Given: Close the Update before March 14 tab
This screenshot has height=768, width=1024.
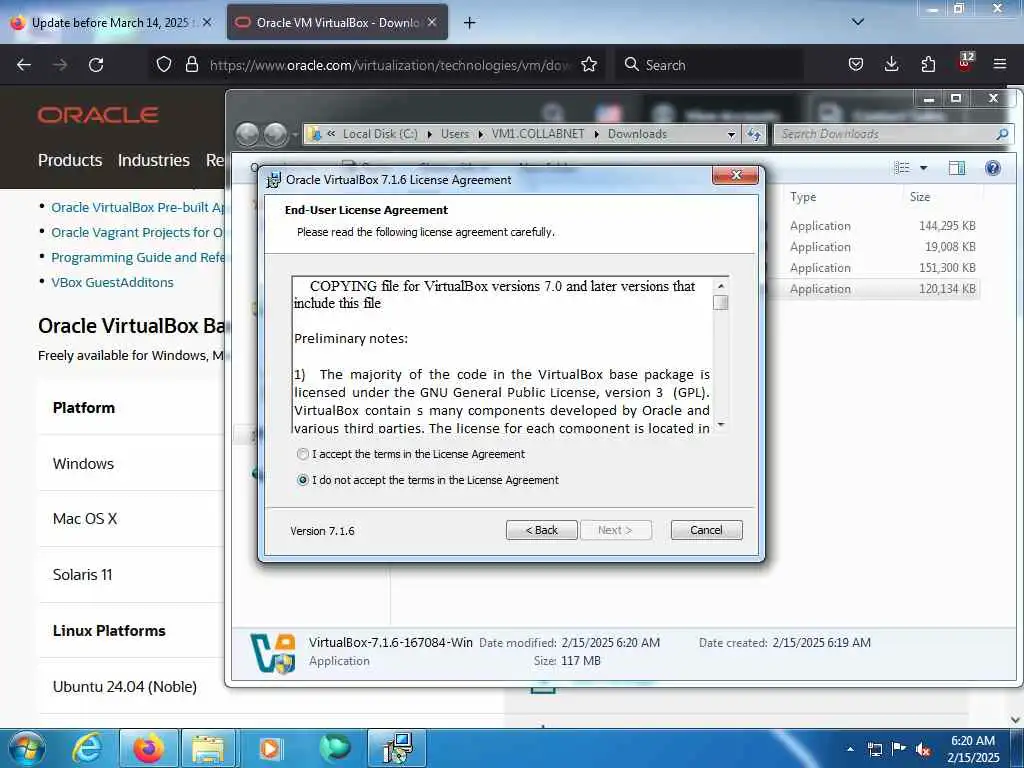Looking at the screenshot, I should [x=206, y=22].
